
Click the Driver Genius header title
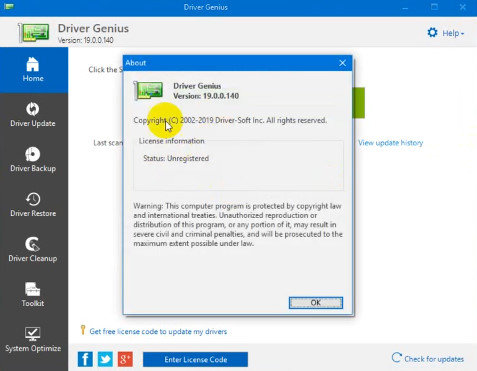pyautogui.click(x=93, y=28)
